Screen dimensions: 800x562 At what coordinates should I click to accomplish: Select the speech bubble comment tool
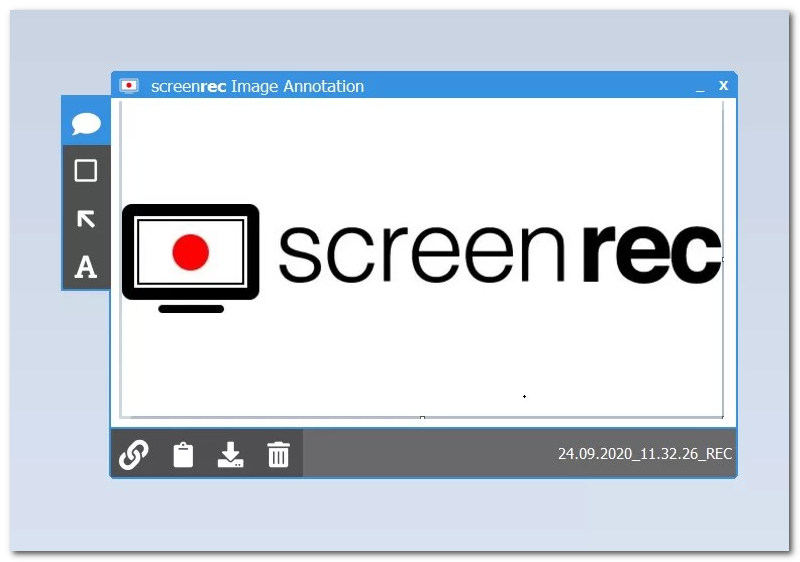pyautogui.click(x=86, y=123)
